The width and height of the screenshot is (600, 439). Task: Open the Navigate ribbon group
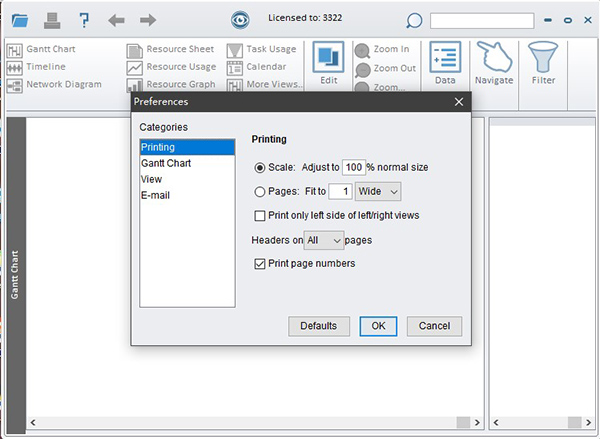[x=494, y=63]
